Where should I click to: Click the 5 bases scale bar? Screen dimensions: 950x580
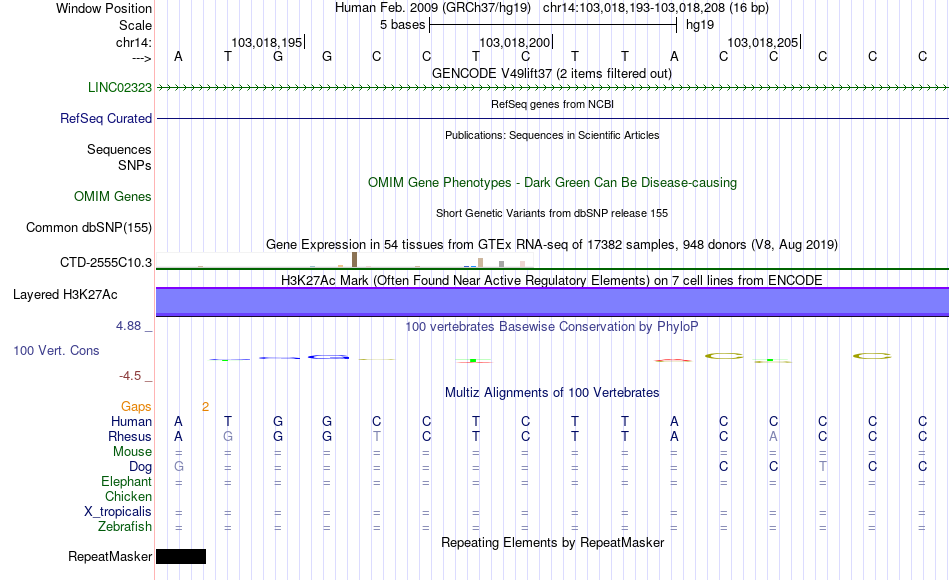coord(553,25)
